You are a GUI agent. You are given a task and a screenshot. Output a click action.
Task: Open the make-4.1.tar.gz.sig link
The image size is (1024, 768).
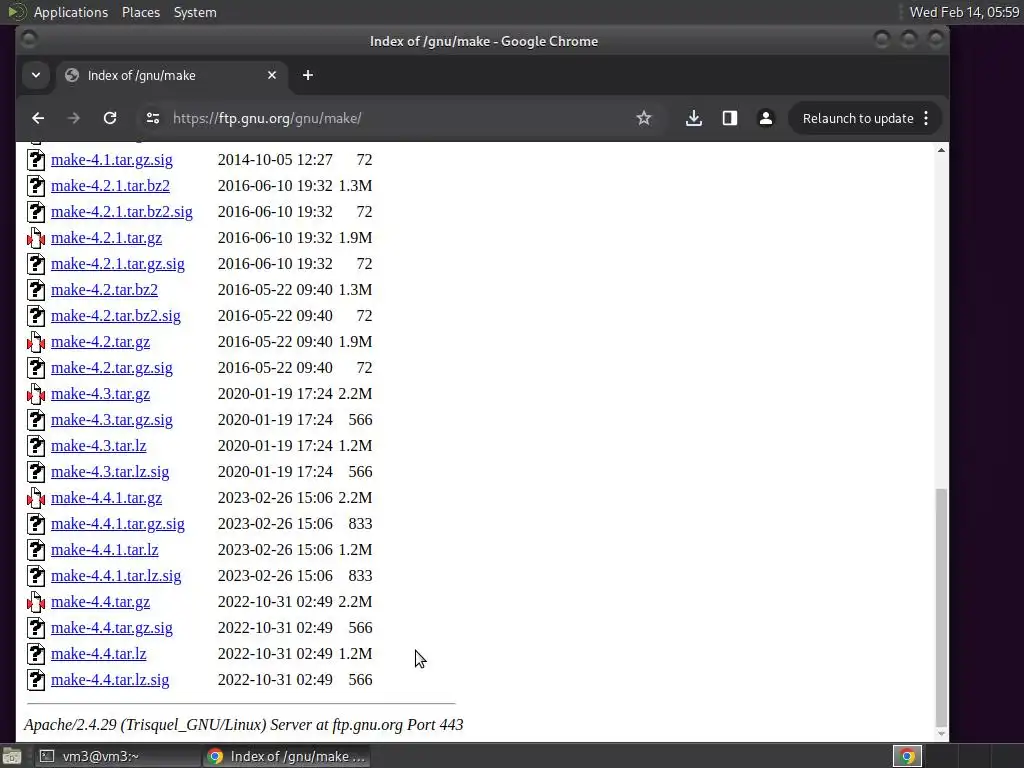[x=112, y=160]
